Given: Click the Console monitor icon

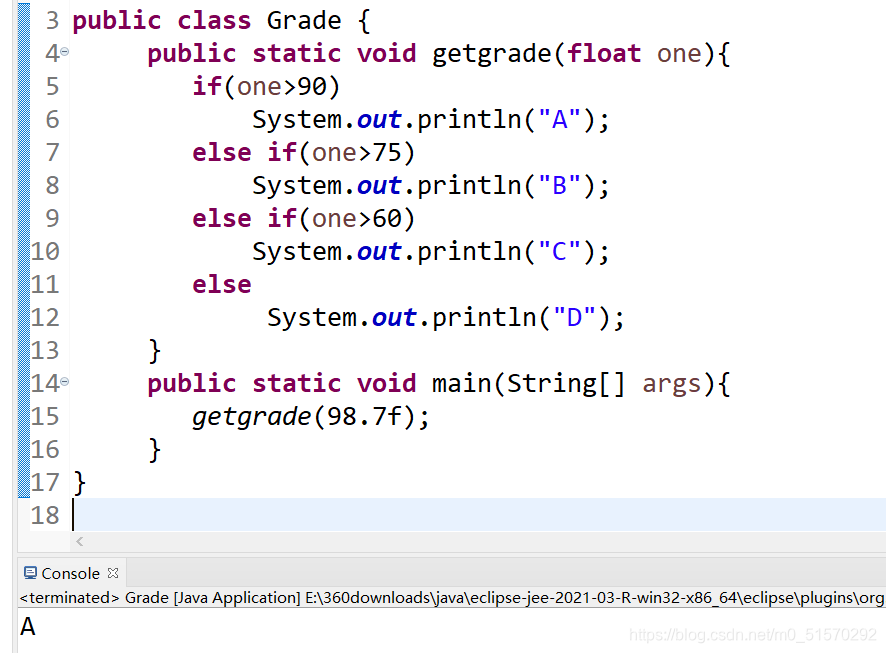Looking at the screenshot, I should tap(31, 573).
